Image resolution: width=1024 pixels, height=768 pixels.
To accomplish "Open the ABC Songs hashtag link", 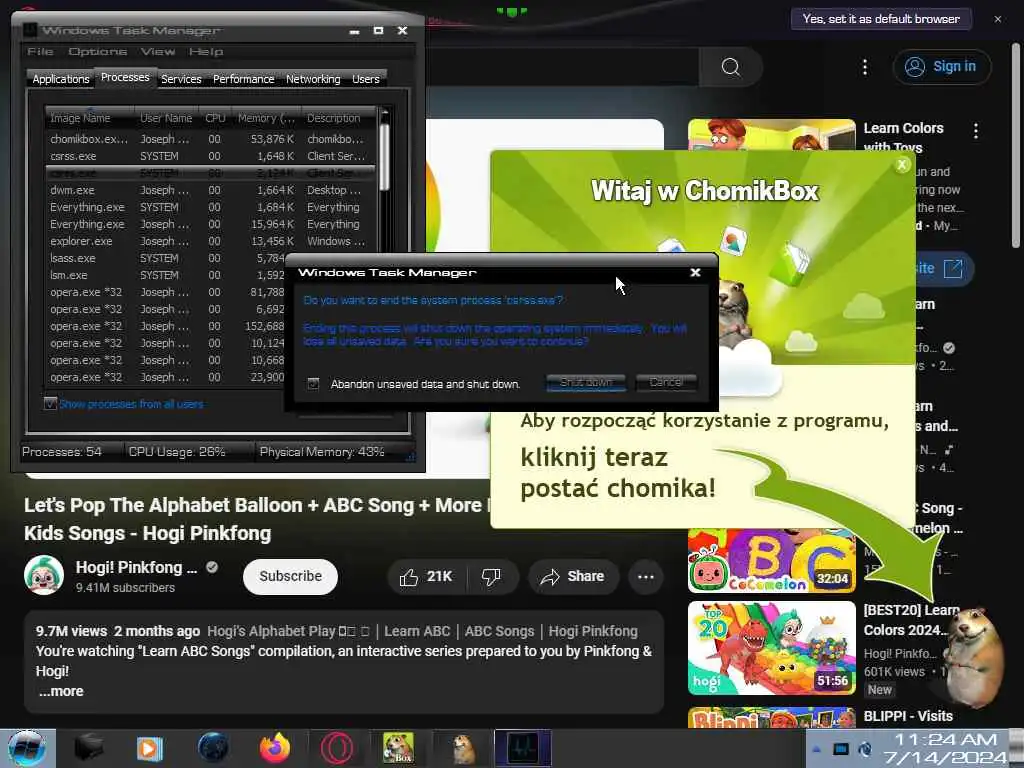I will [499, 631].
